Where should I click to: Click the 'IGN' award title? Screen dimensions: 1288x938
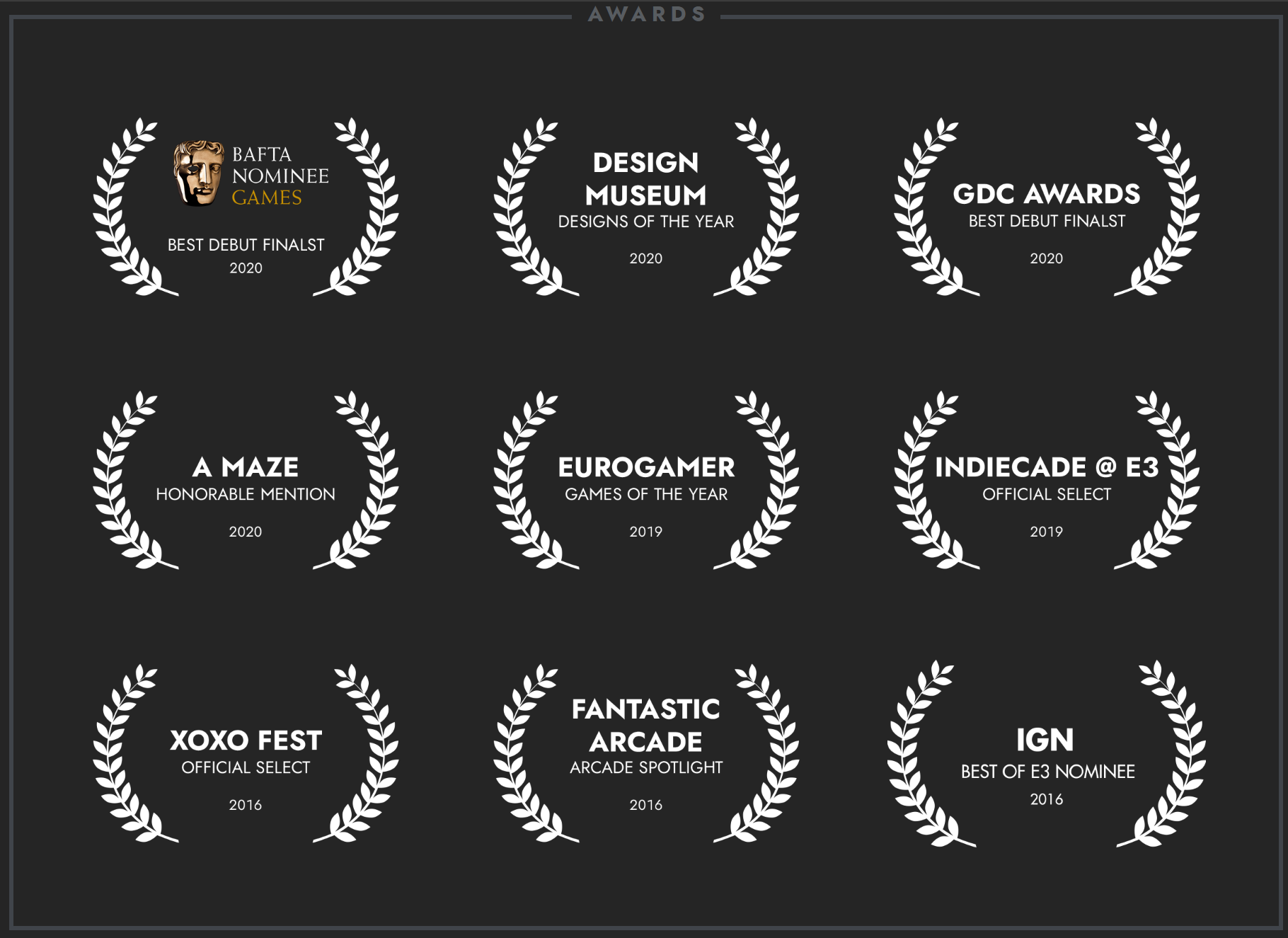pyautogui.click(x=1045, y=740)
